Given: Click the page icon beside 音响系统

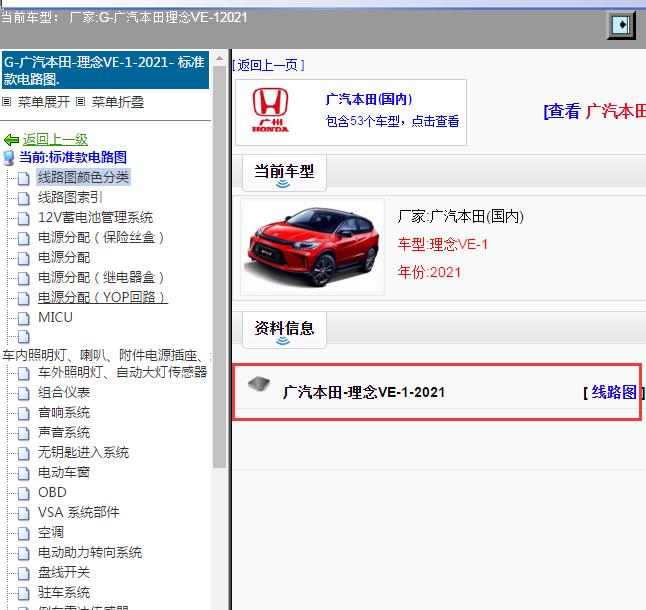Looking at the screenshot, I should [x=24, y=413].
